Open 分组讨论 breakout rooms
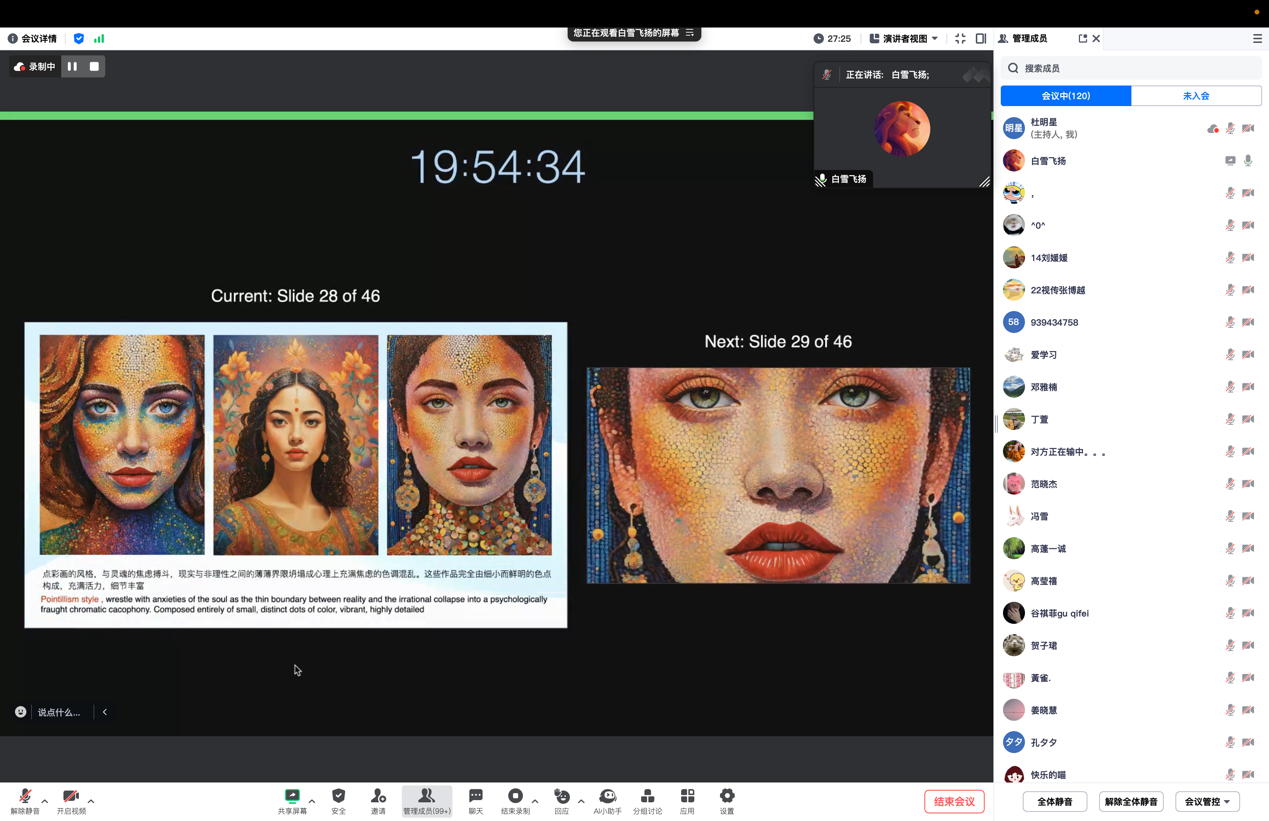Screen dimensions: 1269x821 coord(647,801)
